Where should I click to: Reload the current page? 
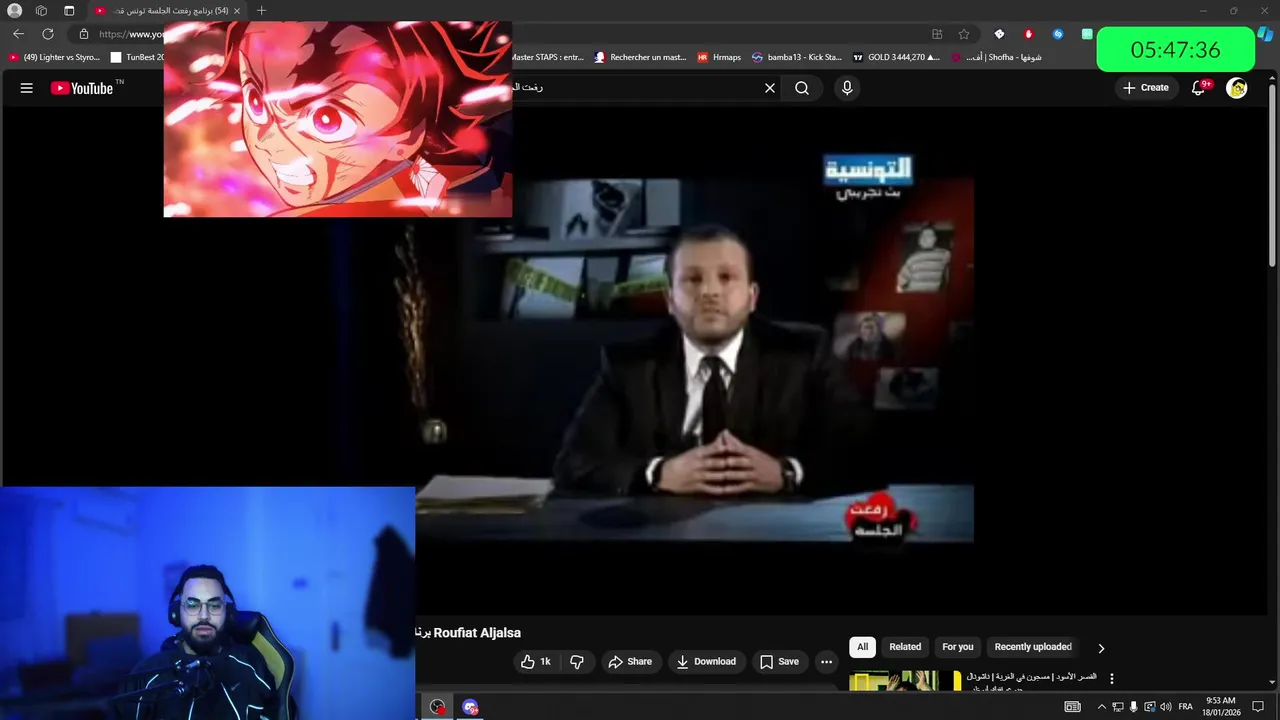point(47,34)
